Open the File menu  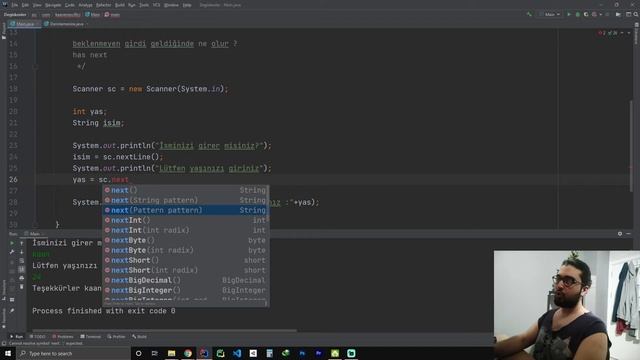coord(15,5)
